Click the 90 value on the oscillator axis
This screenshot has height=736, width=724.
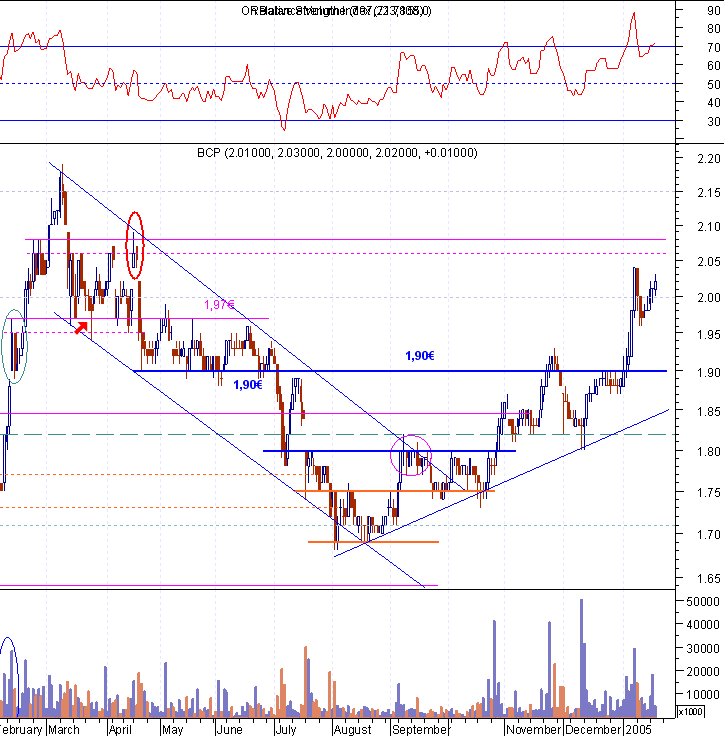click(x=714, y=11)
